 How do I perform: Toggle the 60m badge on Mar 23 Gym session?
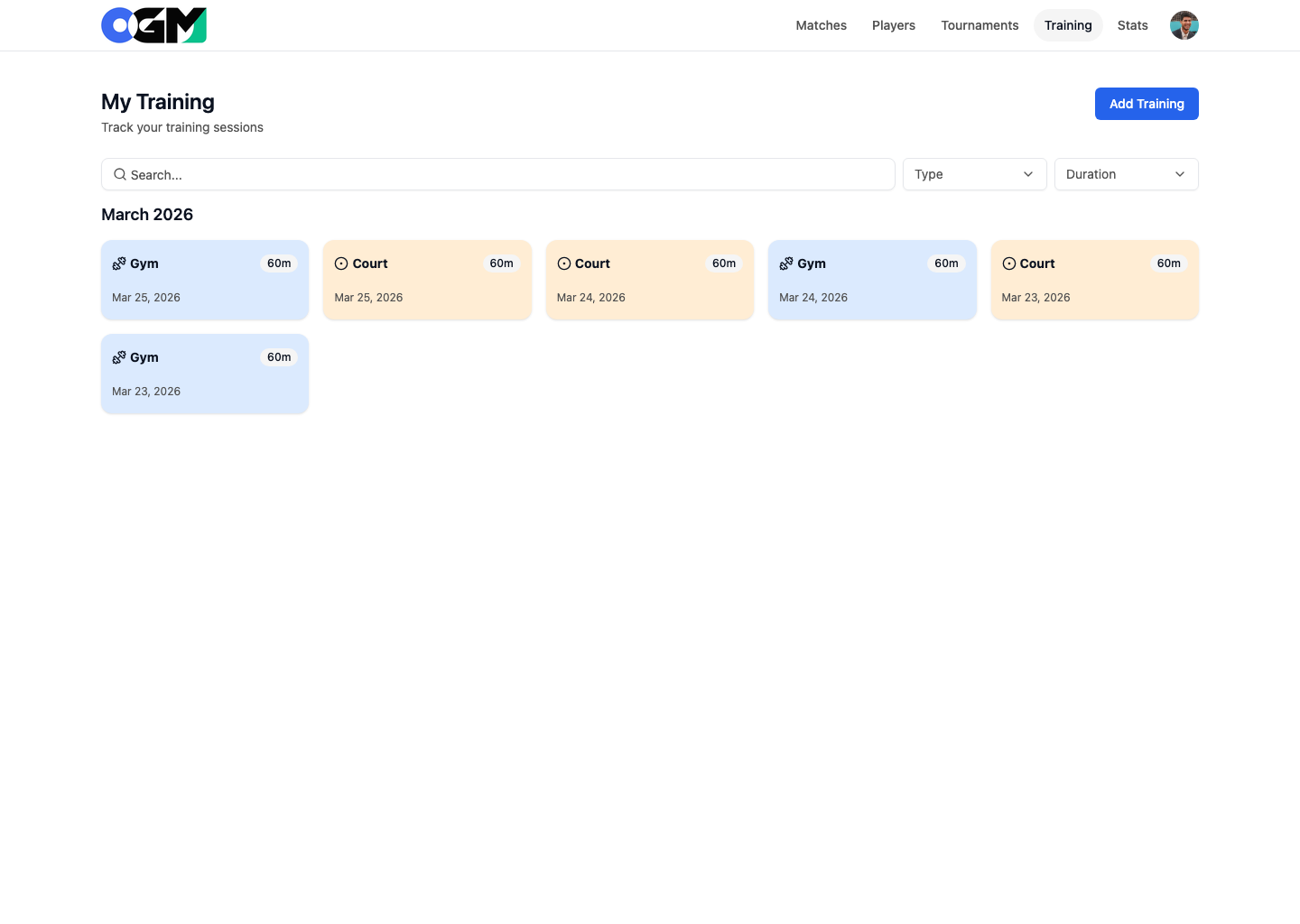pyautogui.click(x=279, y=357)
